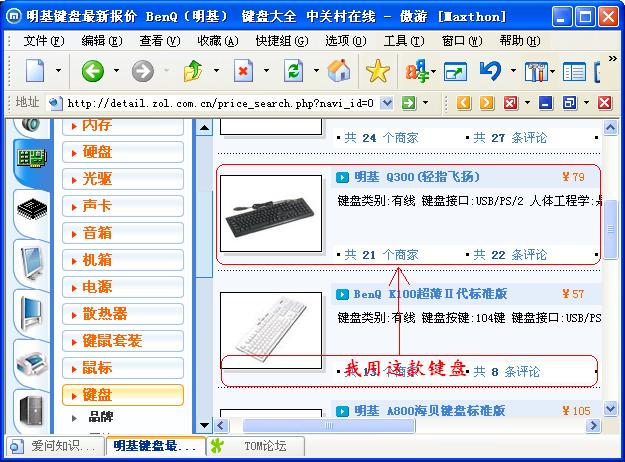Click the Up folder arrow icon
The width and height of the screenshot is (625, 462).
[193, 71]
